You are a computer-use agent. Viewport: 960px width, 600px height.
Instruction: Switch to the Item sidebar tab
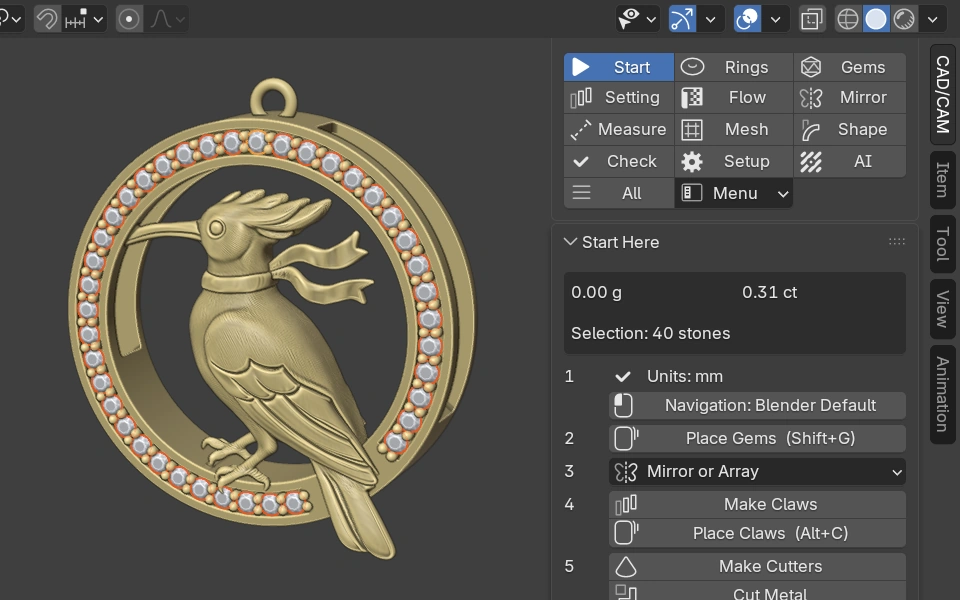coord(943,179)
